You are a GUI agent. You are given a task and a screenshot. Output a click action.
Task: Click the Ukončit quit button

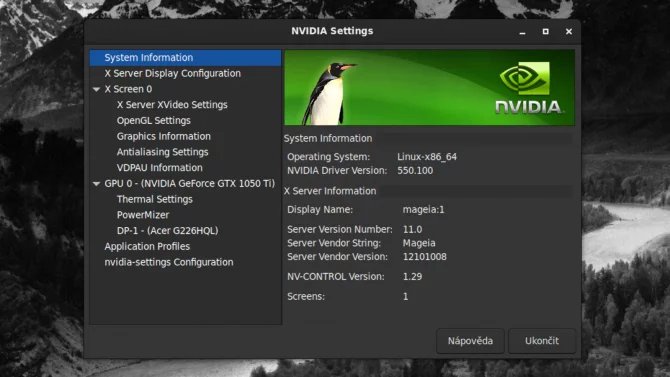coord(542,341)
